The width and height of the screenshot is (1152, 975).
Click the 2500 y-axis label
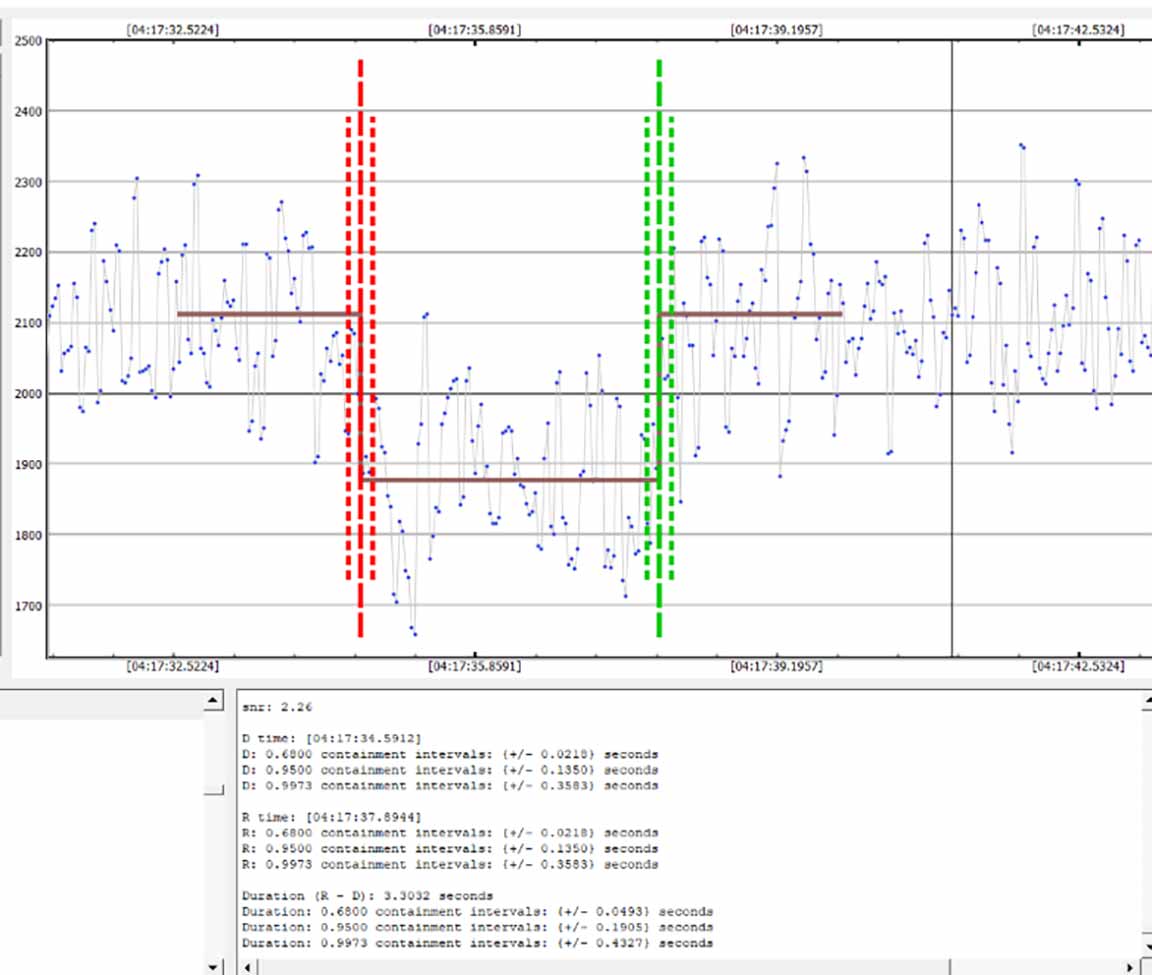(x=28, y=41)
